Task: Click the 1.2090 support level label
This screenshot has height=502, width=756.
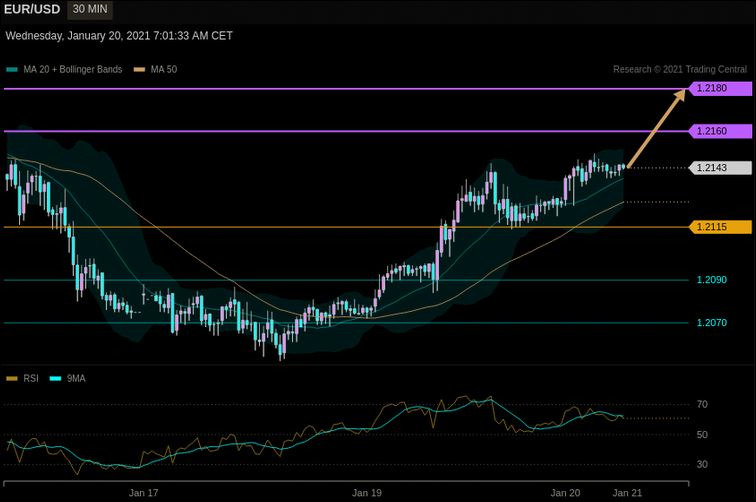Action: [x=712, y=280]
